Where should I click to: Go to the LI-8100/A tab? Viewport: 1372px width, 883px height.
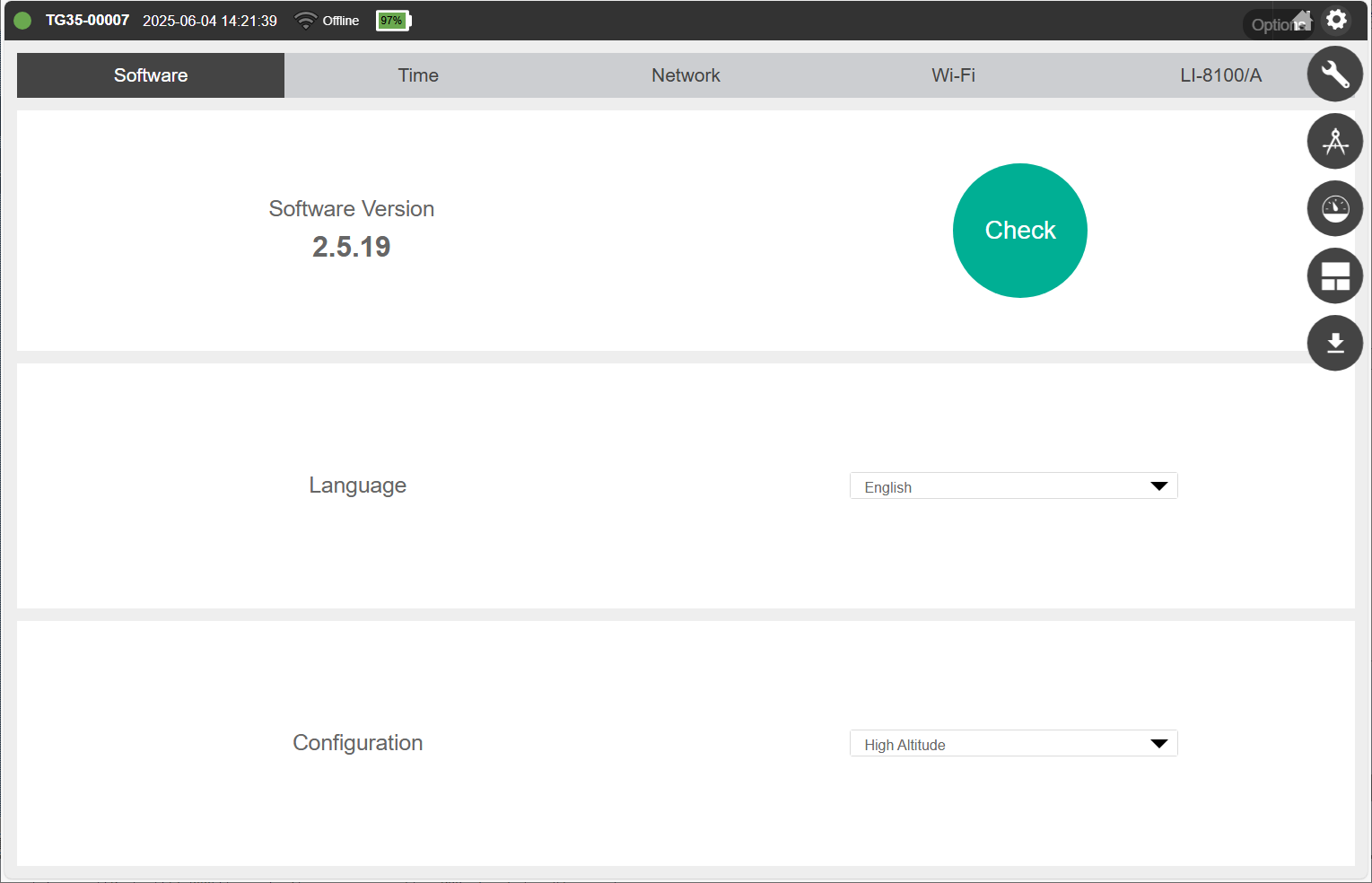coord(1219,75)
